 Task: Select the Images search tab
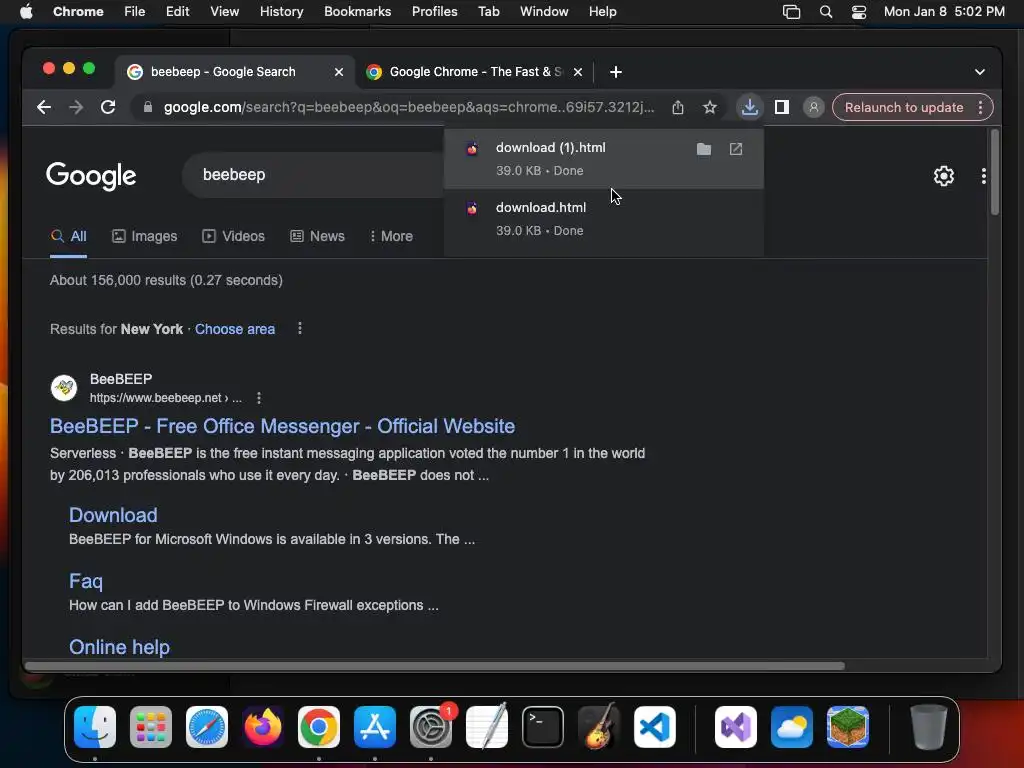point(144,236)
